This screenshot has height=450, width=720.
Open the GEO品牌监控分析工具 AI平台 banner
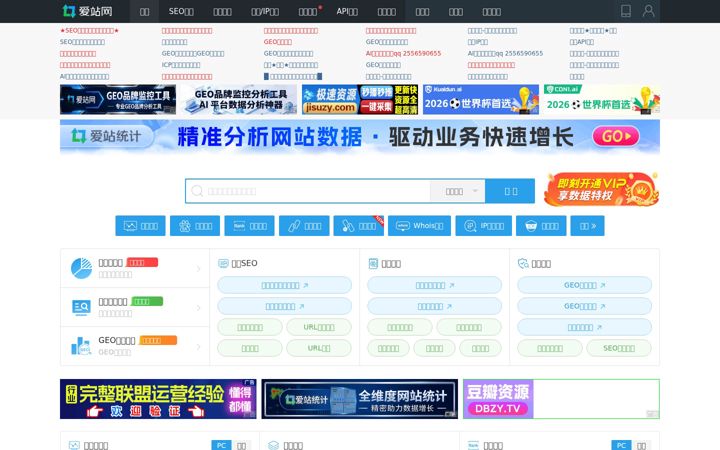pyautogui.click(x=239, y=99)
